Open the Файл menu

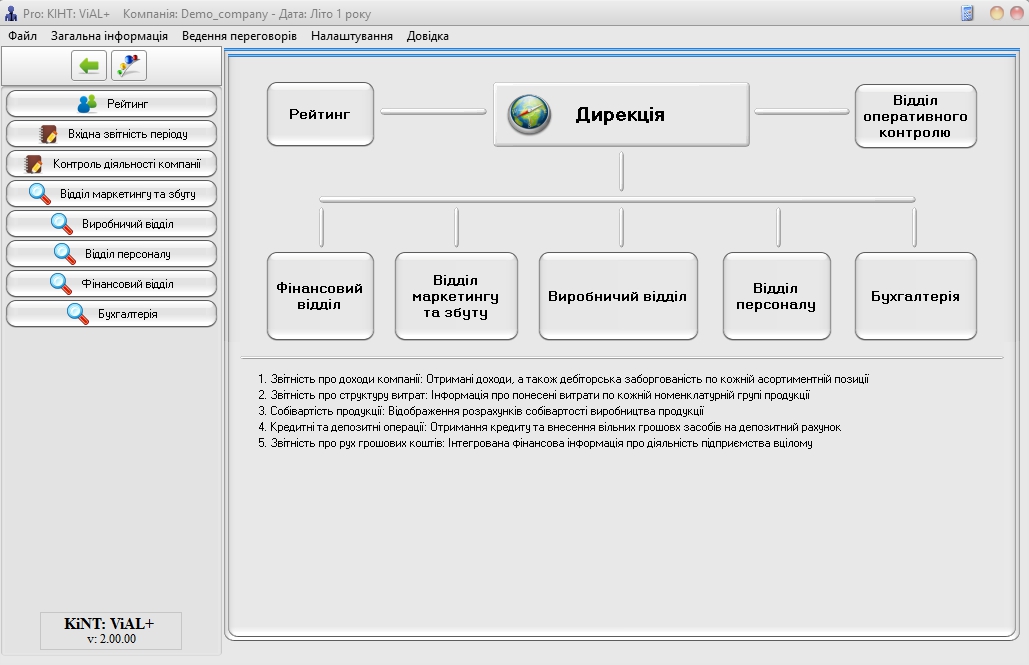tap(22, 36)
